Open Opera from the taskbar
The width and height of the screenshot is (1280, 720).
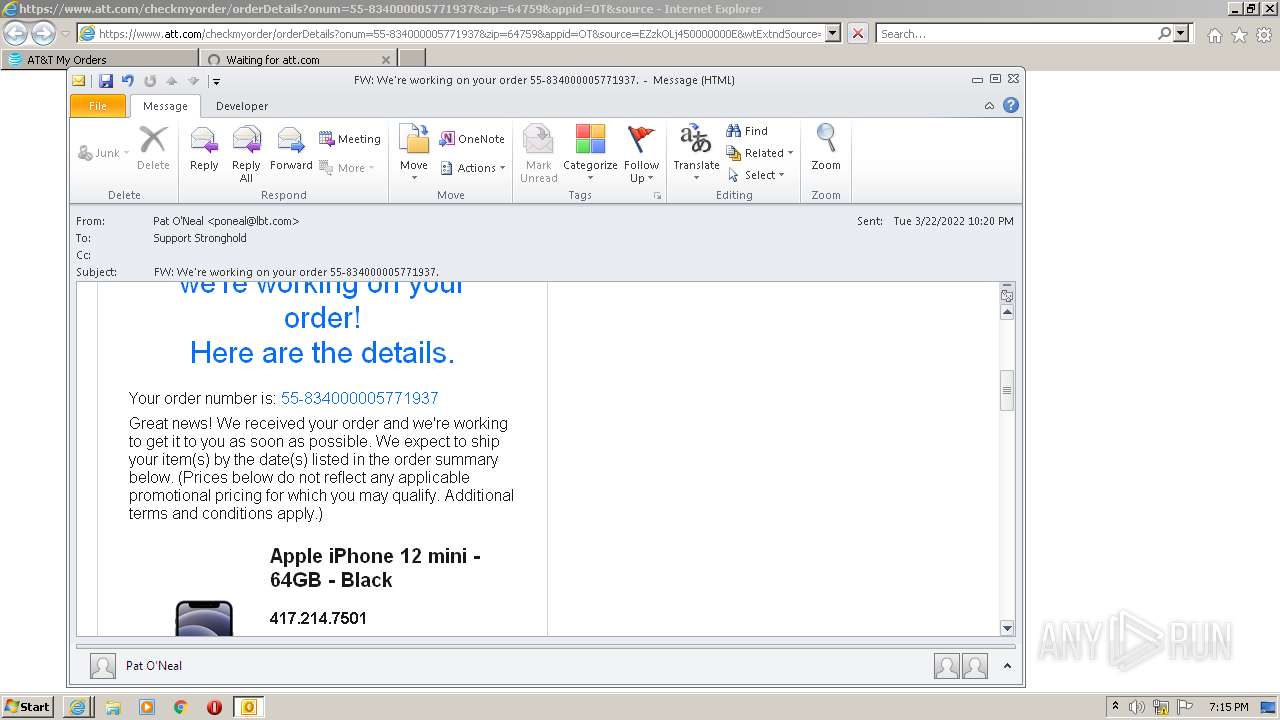tap(214, 707)
